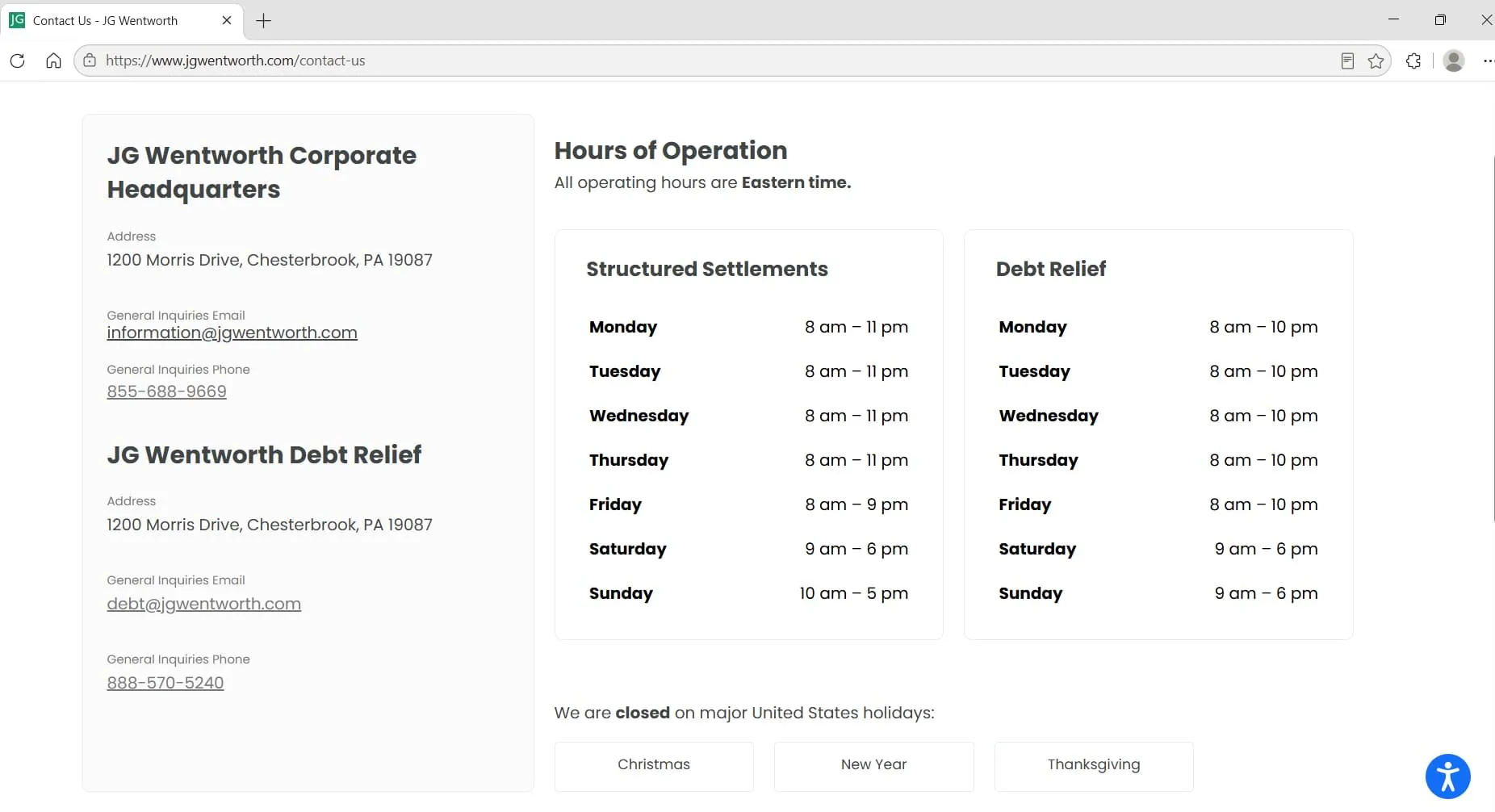Click the Hours of Operation heading

[x=671, y=151]
